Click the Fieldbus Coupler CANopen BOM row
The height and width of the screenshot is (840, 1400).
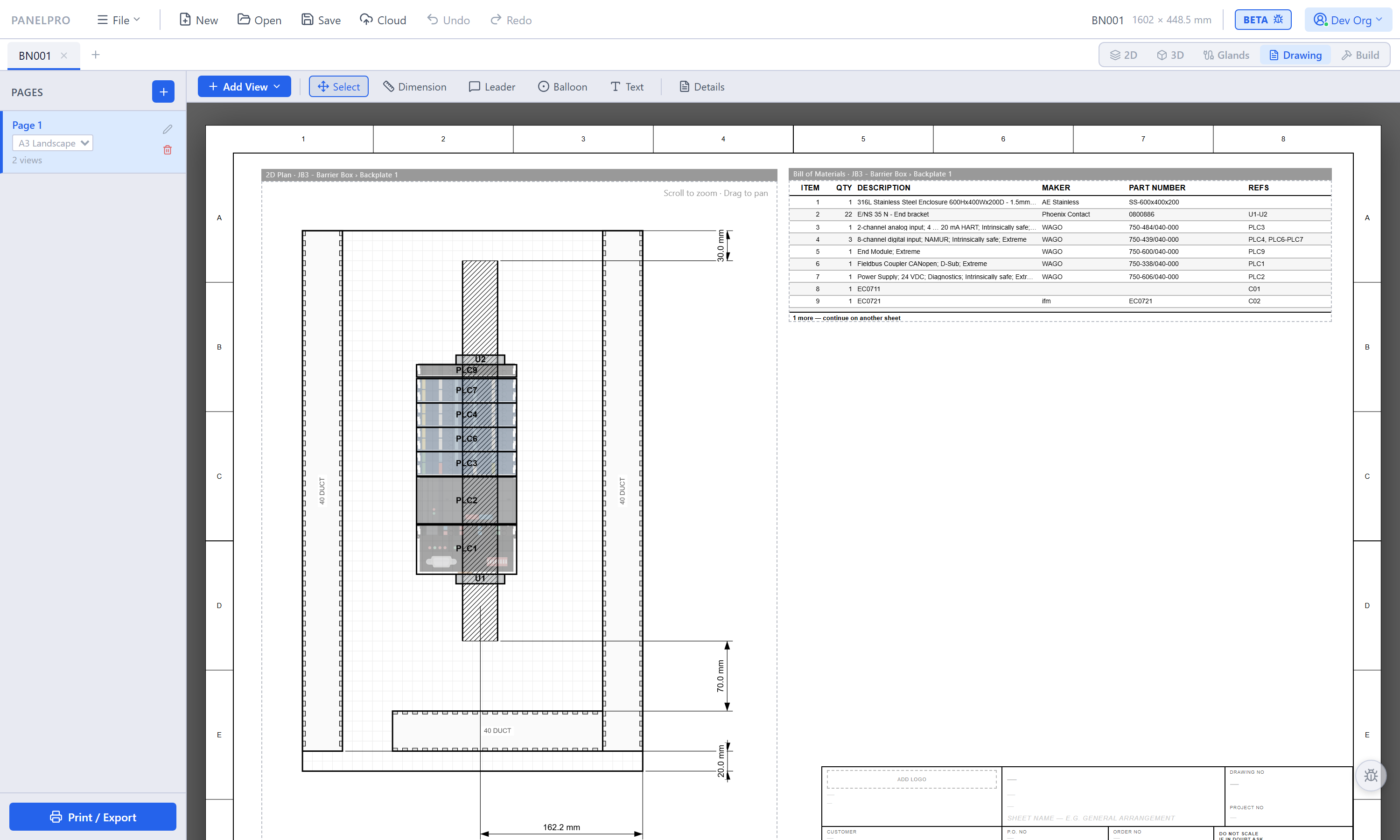(1060, 264)
